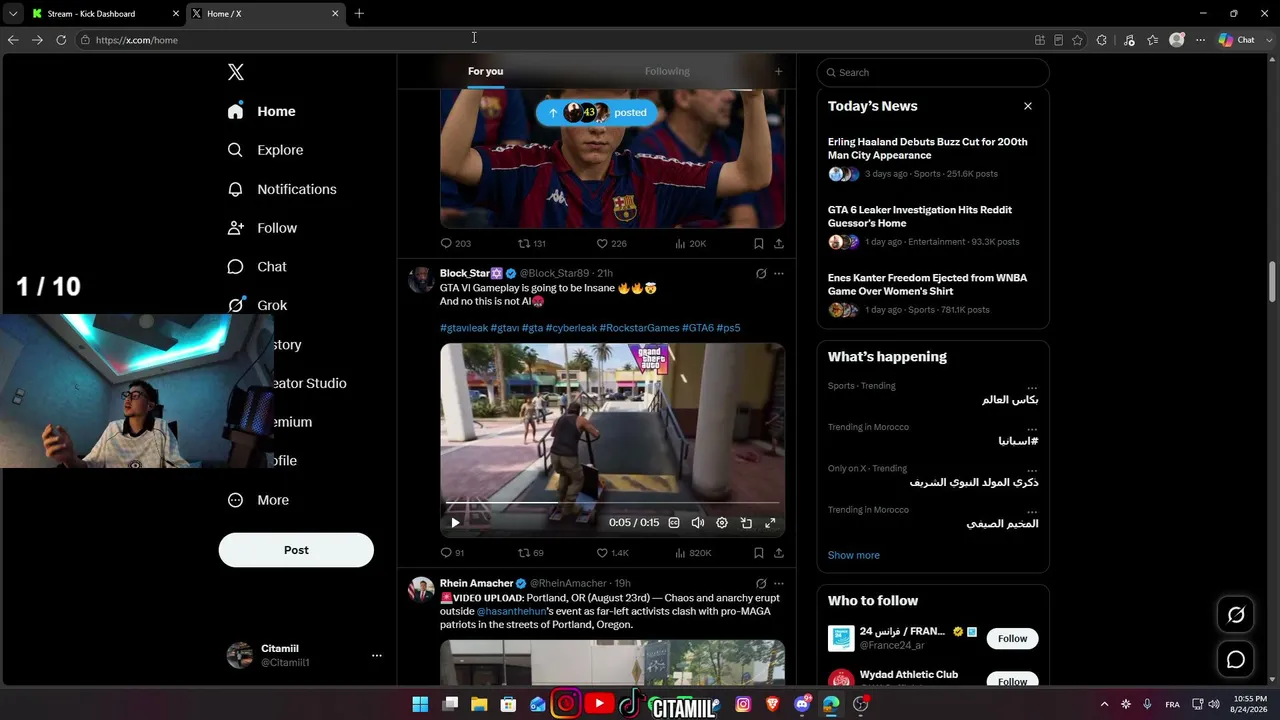Click the Post button
Image resolution: width=1280 pixels, height=720 pixels.
(296, 550)
